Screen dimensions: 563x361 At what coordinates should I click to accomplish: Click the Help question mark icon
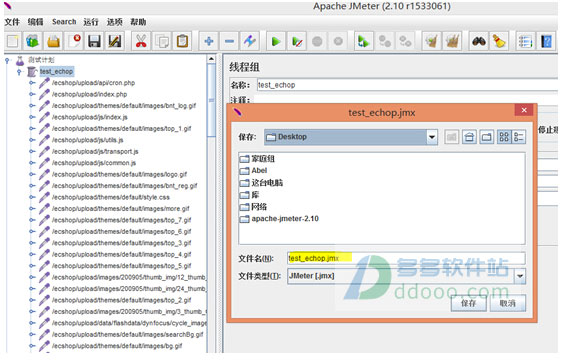546,42
